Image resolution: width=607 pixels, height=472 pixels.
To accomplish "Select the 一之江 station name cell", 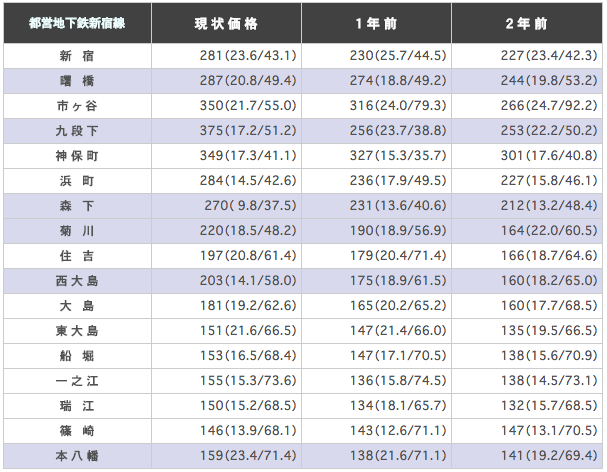I will point(77,381).
